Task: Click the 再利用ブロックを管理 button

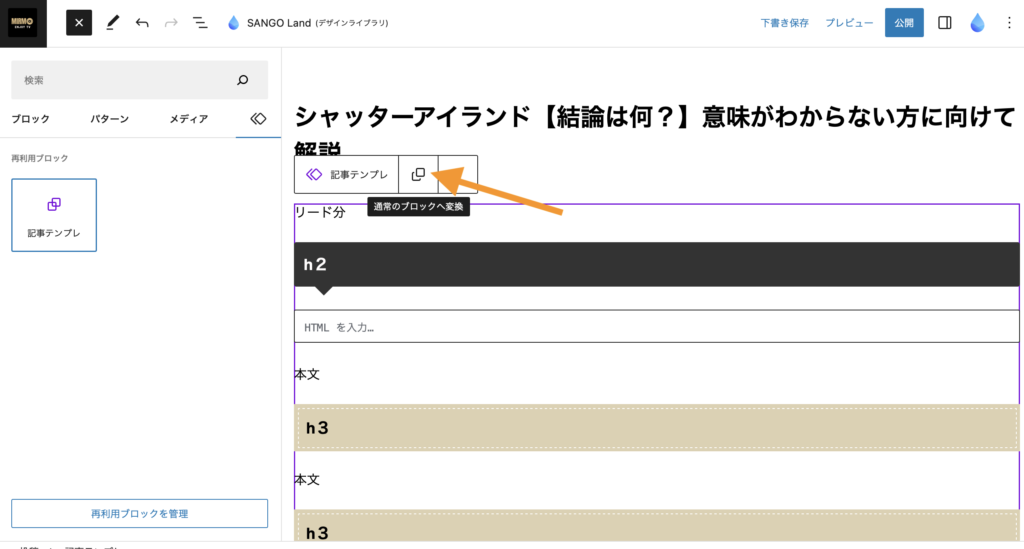Action: [x=139, y=513]
